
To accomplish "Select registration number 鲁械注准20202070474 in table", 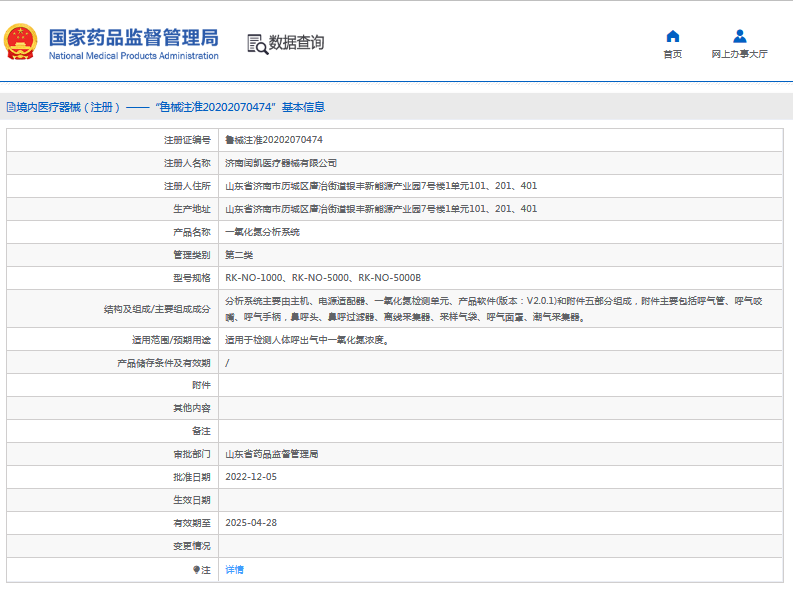I will 274,140.
